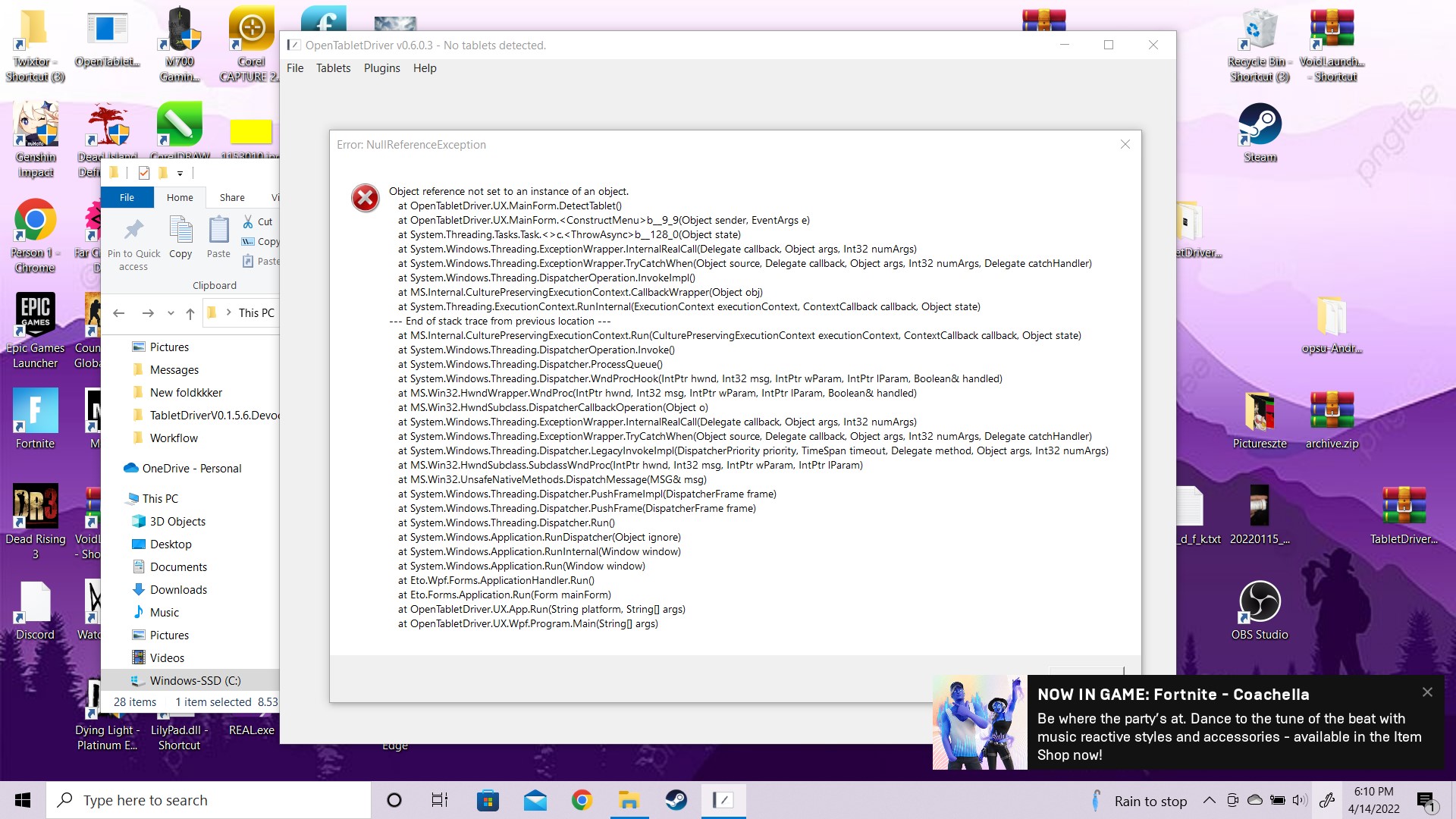Open Fortnite Coachella notification image
Viewport: 1456px width, 819px height.
coord(980,722)
